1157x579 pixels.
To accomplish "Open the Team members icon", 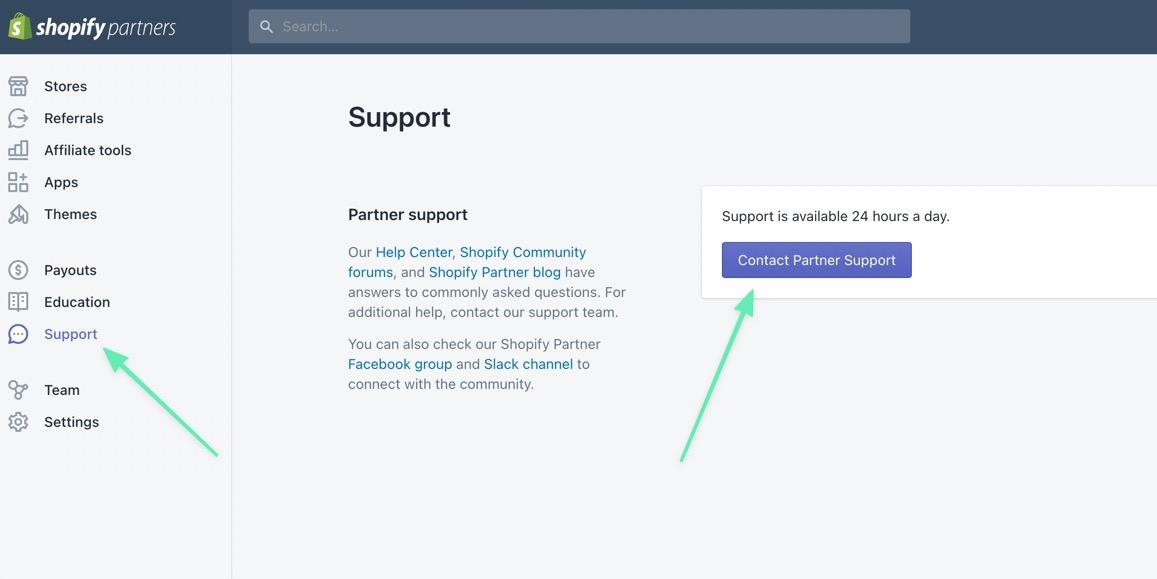I will click(x=18, y=390).
